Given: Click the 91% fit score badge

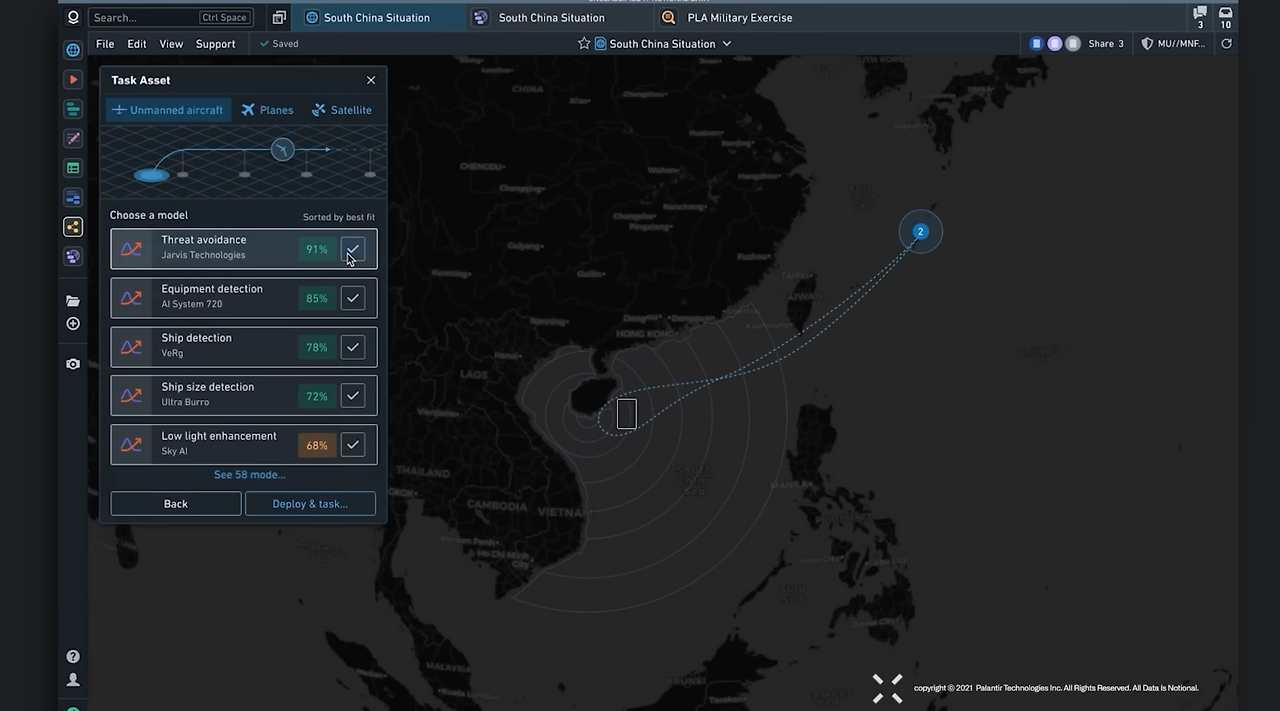Looking at the screenshot, I should click(317, 249).
